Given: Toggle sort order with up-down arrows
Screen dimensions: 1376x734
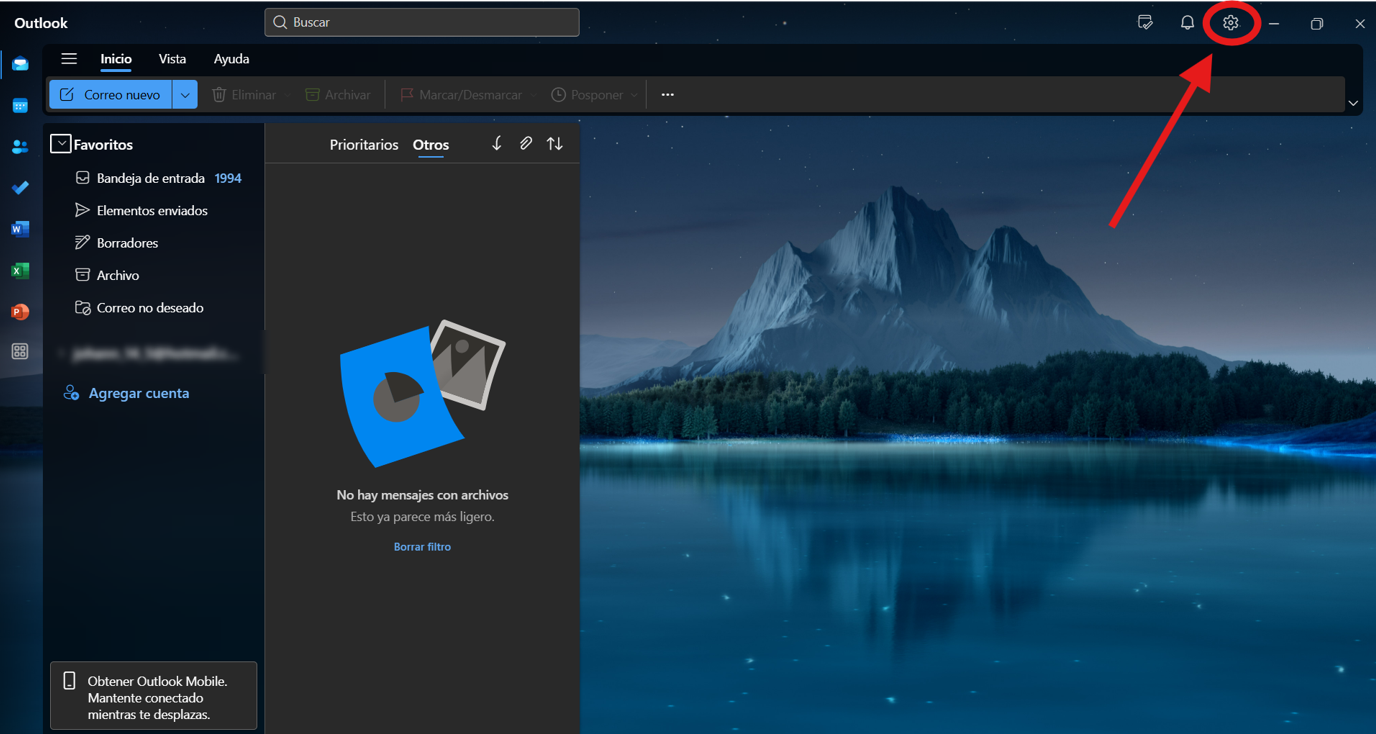Looking at the screenshot, I should pyautogui.click(x=555, y=144).
